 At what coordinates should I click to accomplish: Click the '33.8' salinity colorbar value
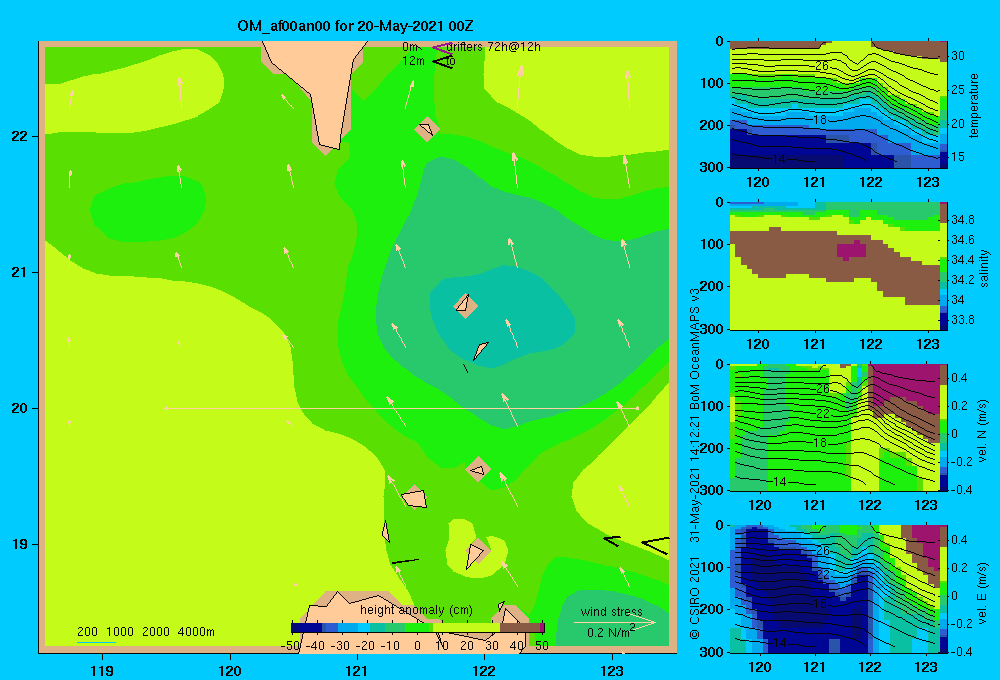coord(962,320)
